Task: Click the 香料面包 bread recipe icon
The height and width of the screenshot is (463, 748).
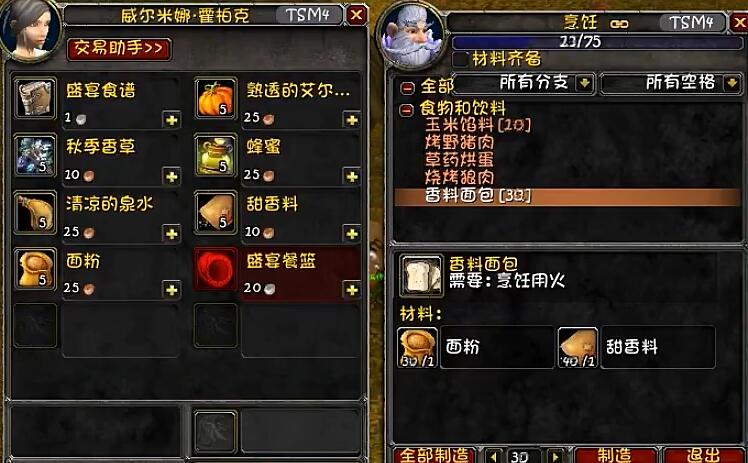Action: pos(421,276)
